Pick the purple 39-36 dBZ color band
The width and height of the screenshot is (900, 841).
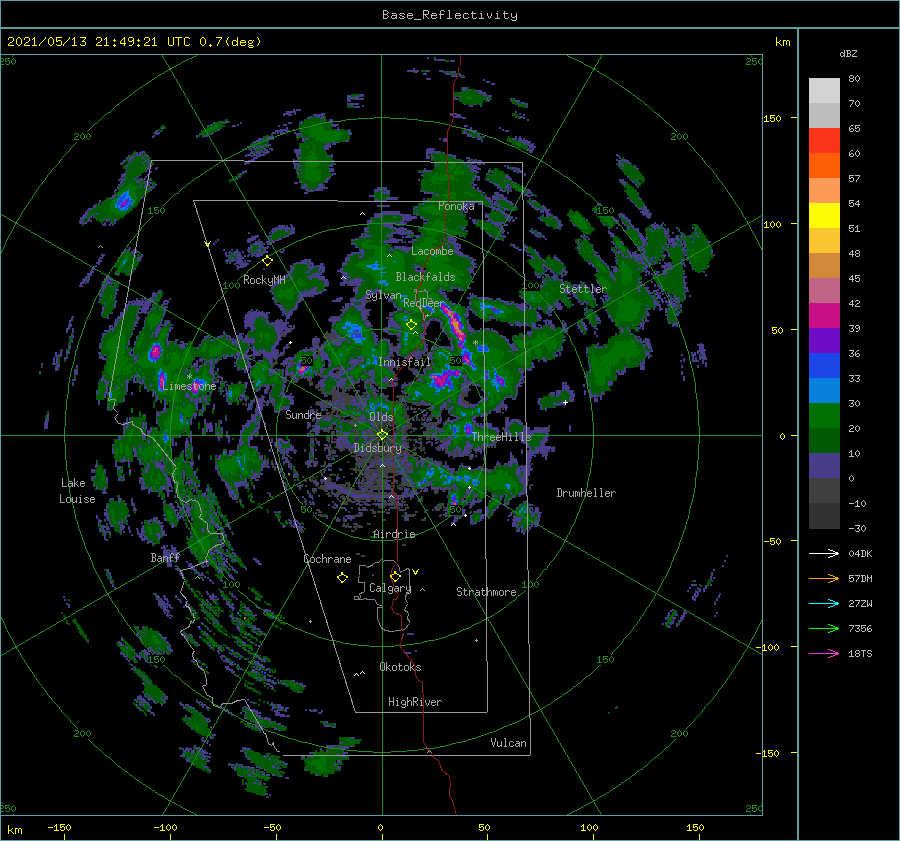[x=824, y=341]
